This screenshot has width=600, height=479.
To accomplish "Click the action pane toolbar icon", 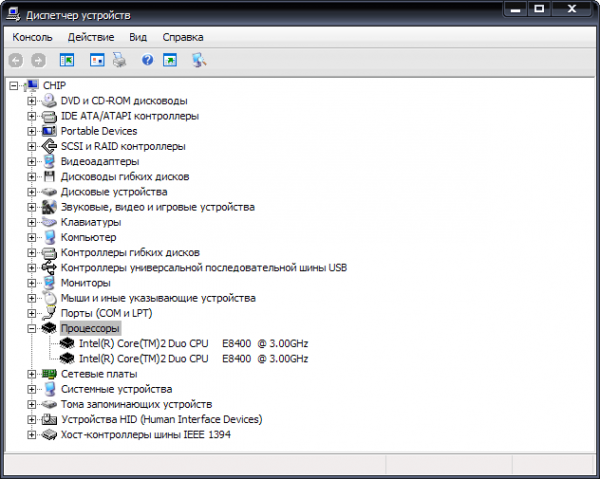I will click(170, 60).
